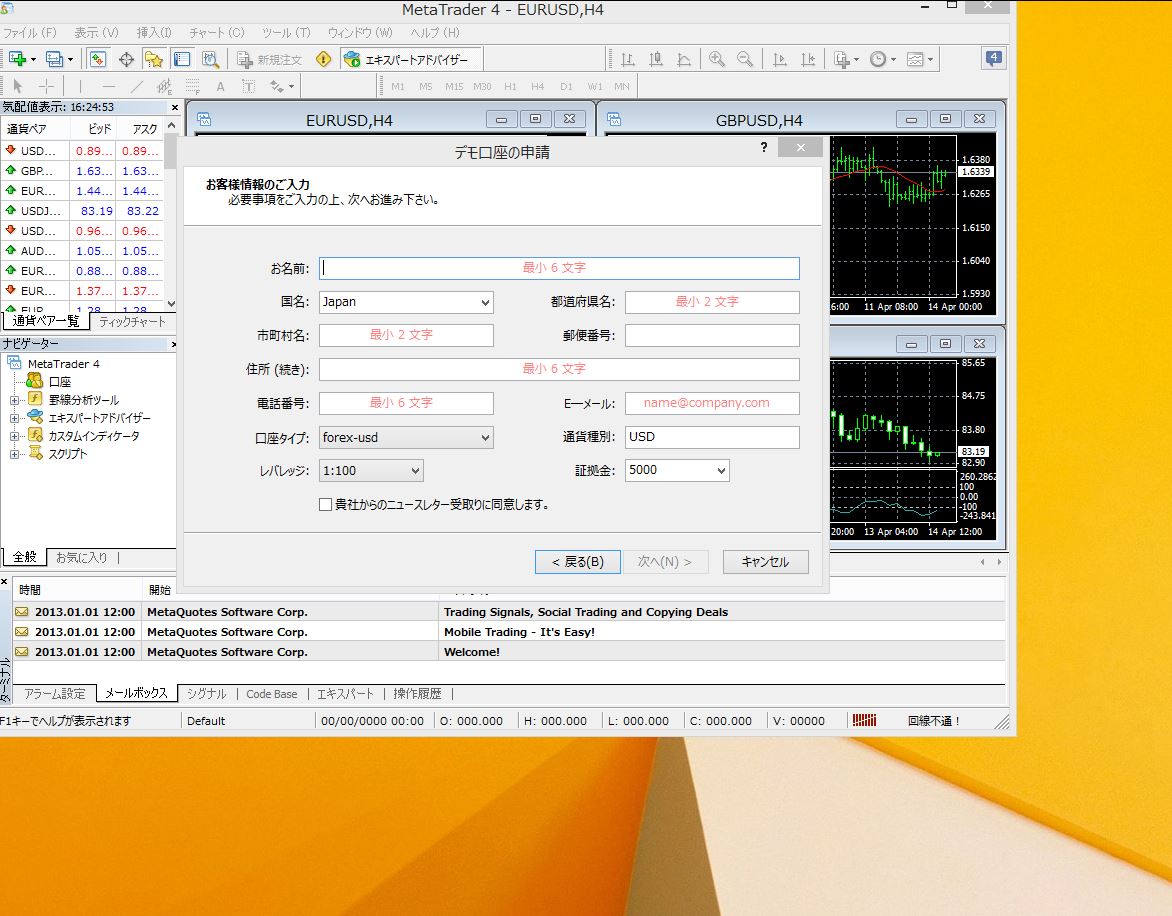Viewport: 1172px width, 916px height.
Task: Select the horizontal line drawing tool
Action: 108,87
